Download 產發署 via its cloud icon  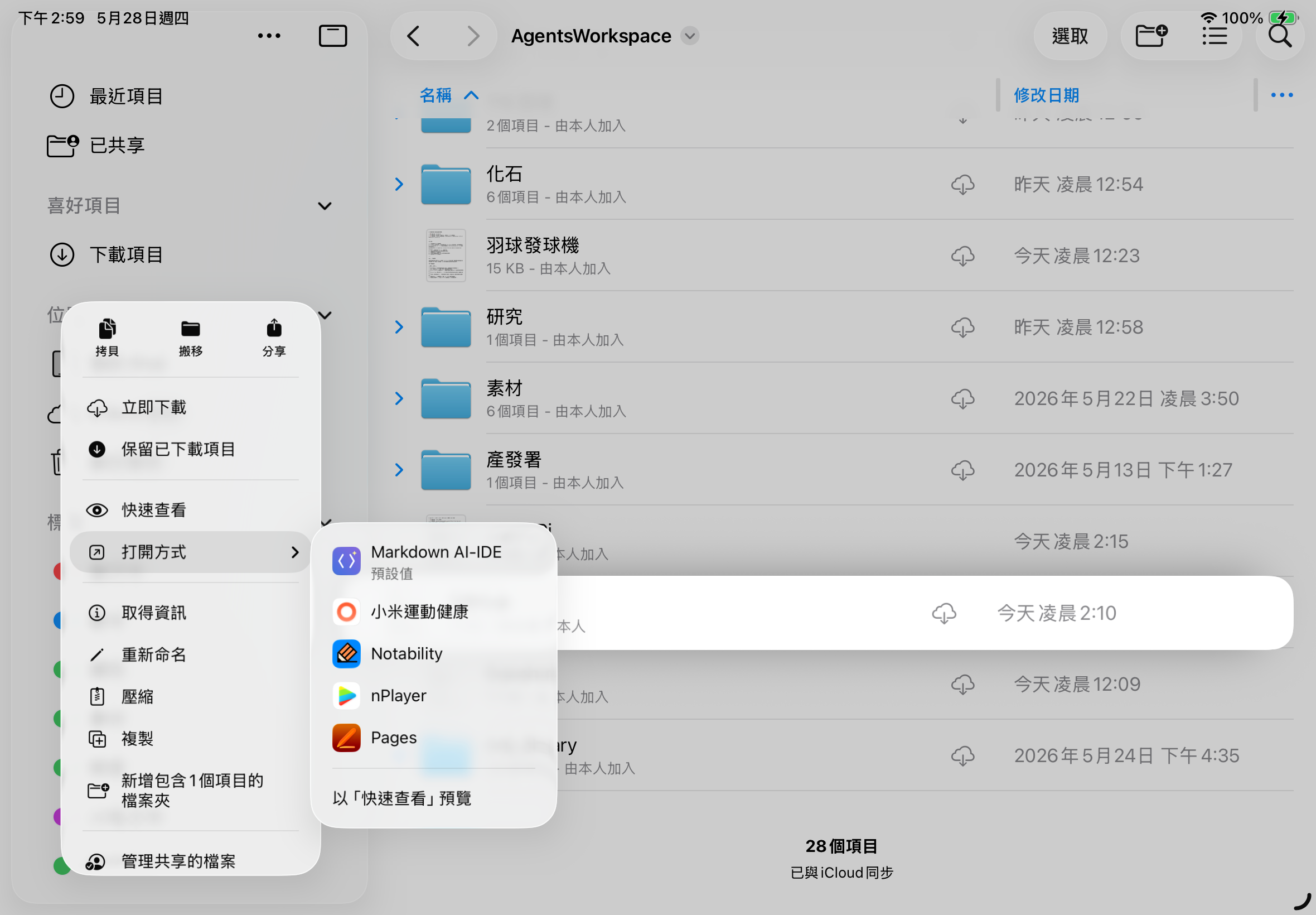tap(962, 470)
